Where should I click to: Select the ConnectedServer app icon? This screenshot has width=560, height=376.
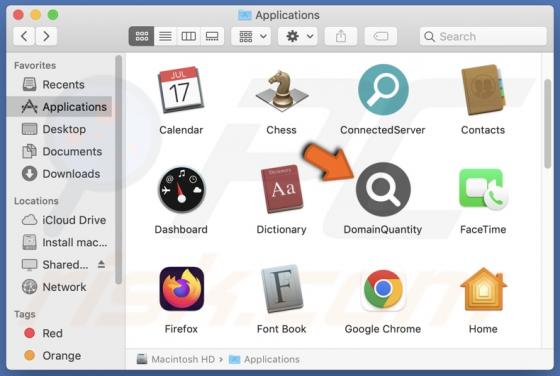[x=383, y=90]
